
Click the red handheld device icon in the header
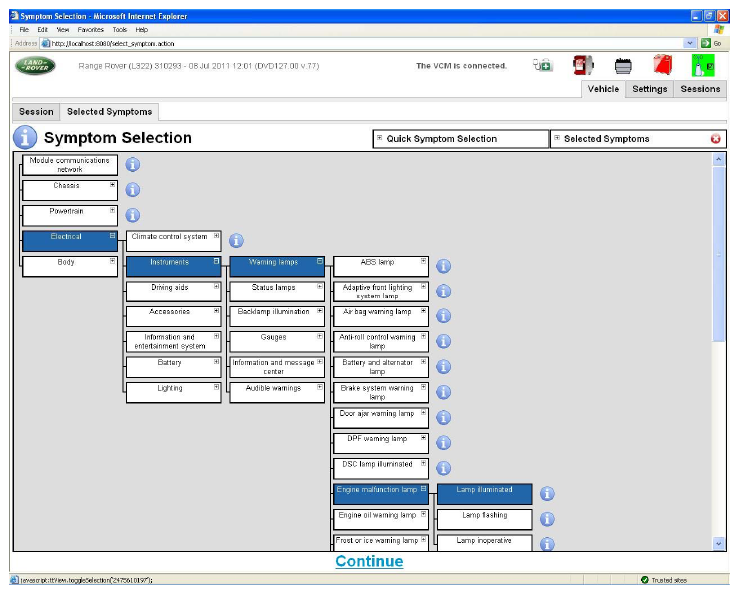point(583,65)
